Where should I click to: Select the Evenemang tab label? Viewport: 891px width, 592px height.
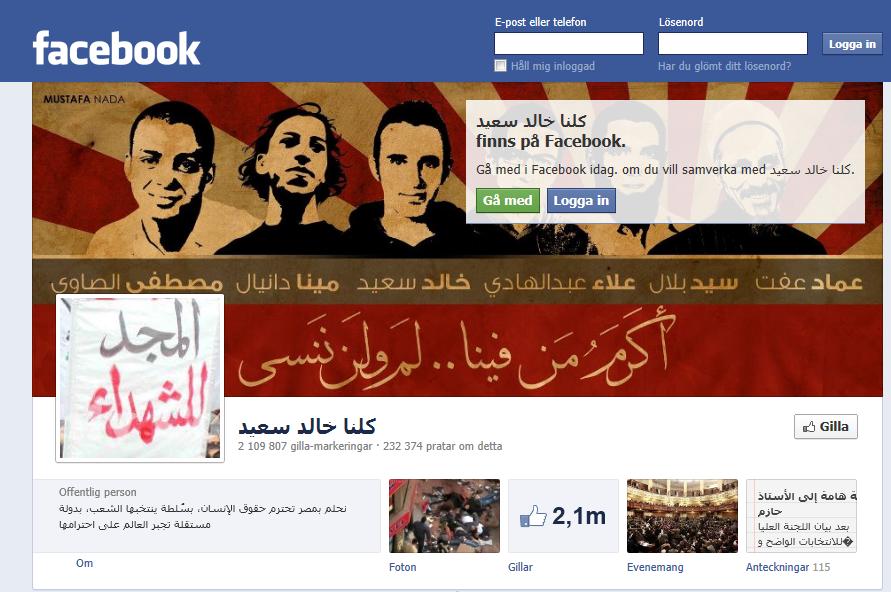[655, 567]
